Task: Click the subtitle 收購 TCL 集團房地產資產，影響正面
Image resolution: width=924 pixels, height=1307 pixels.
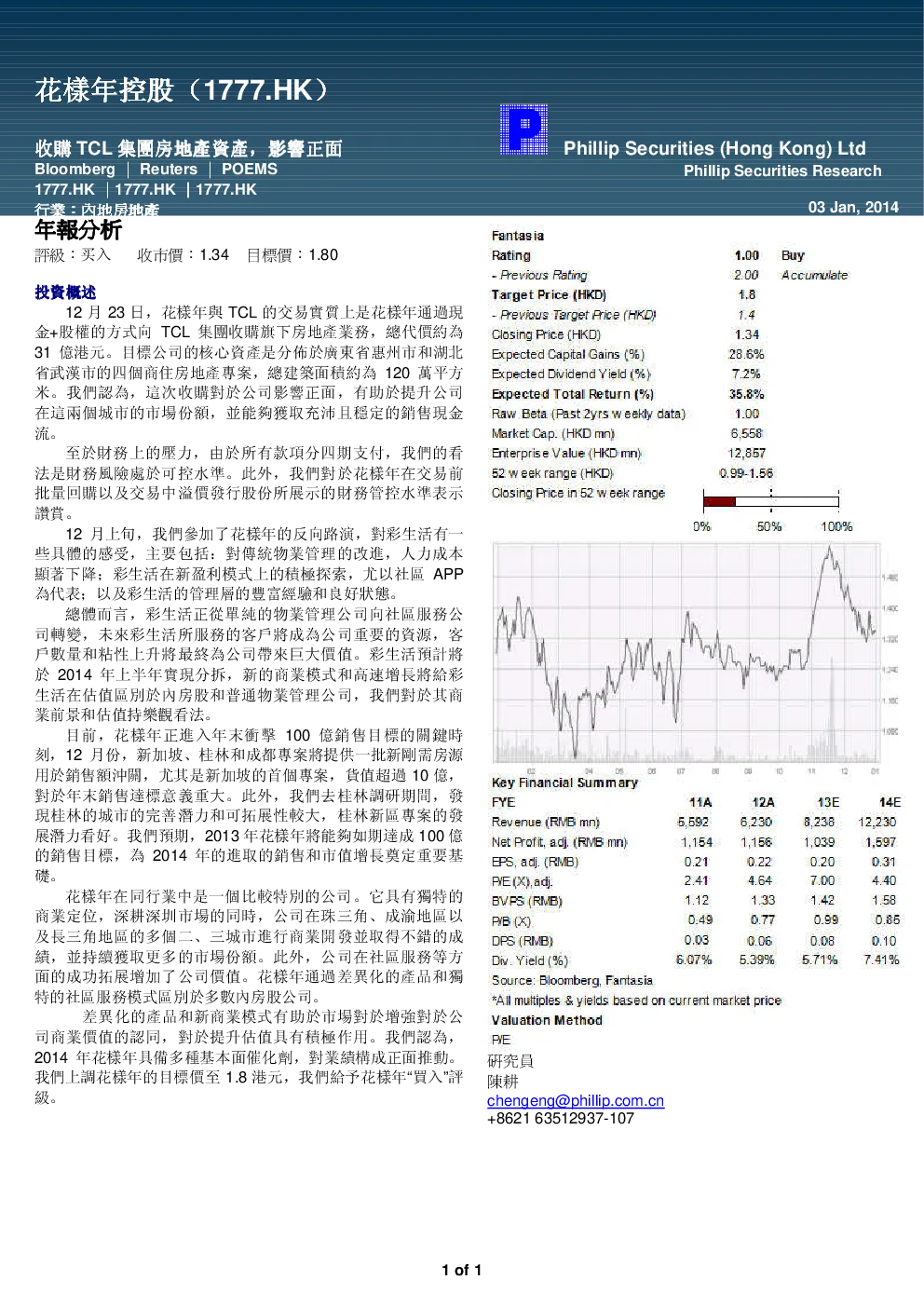Action: (x=188, y=148)
